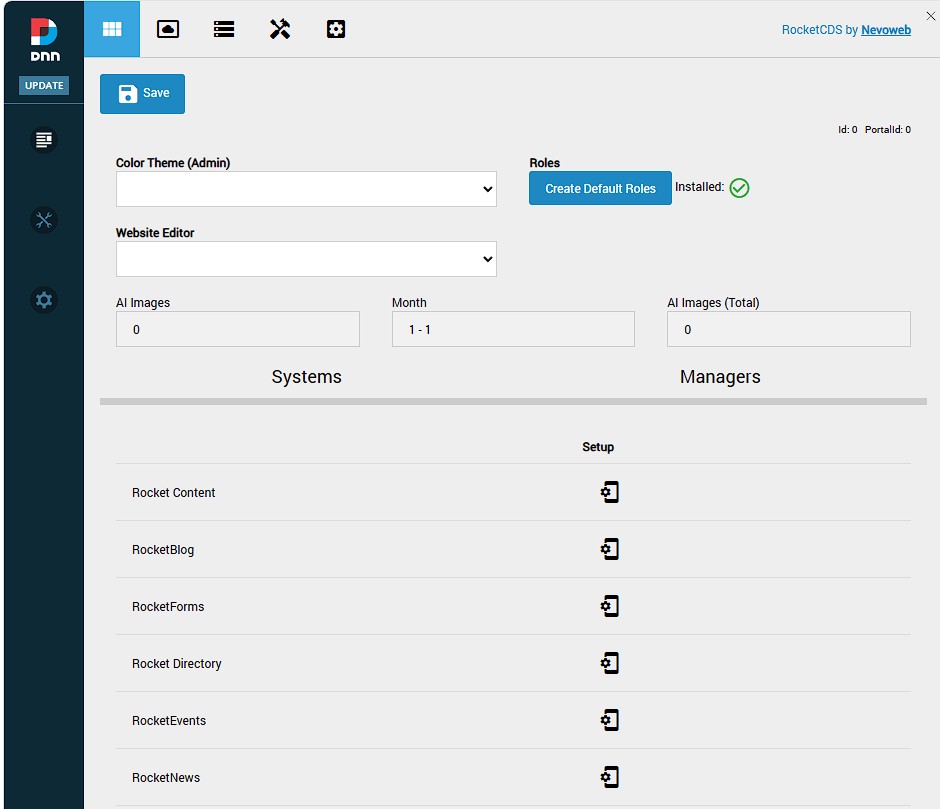Select the RocketBlog row text

163,549
